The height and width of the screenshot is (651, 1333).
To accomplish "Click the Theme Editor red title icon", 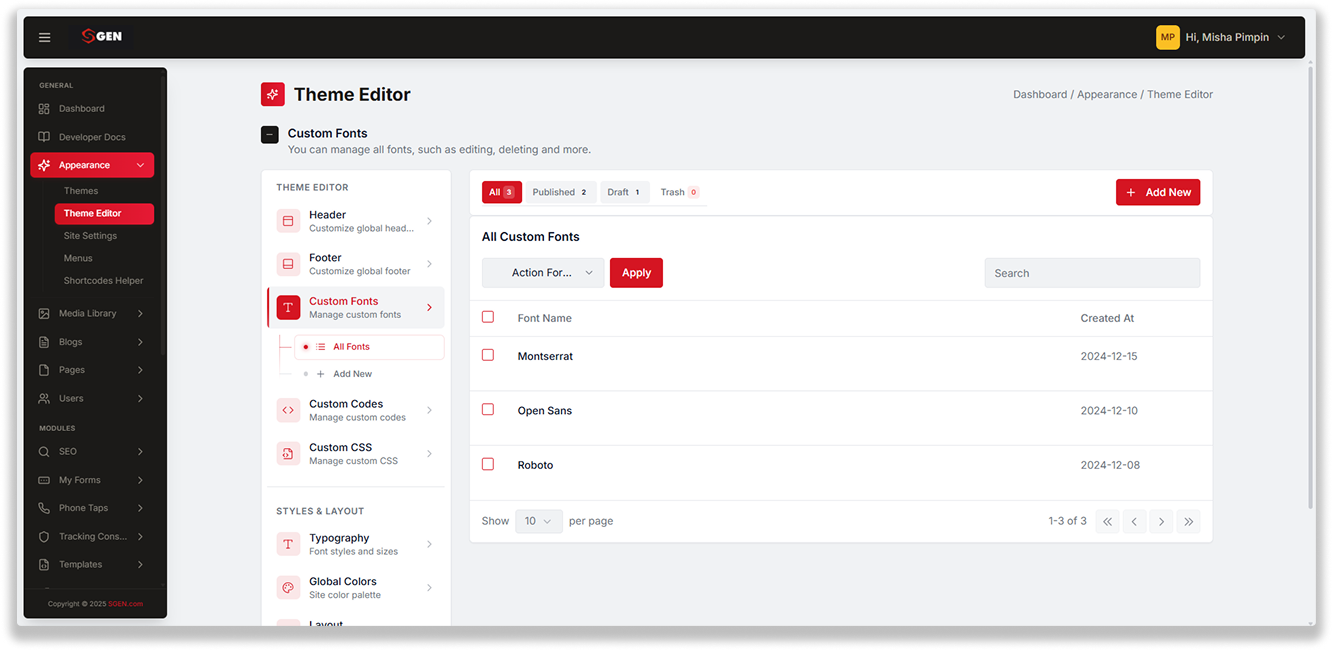I will click(273, 94).
